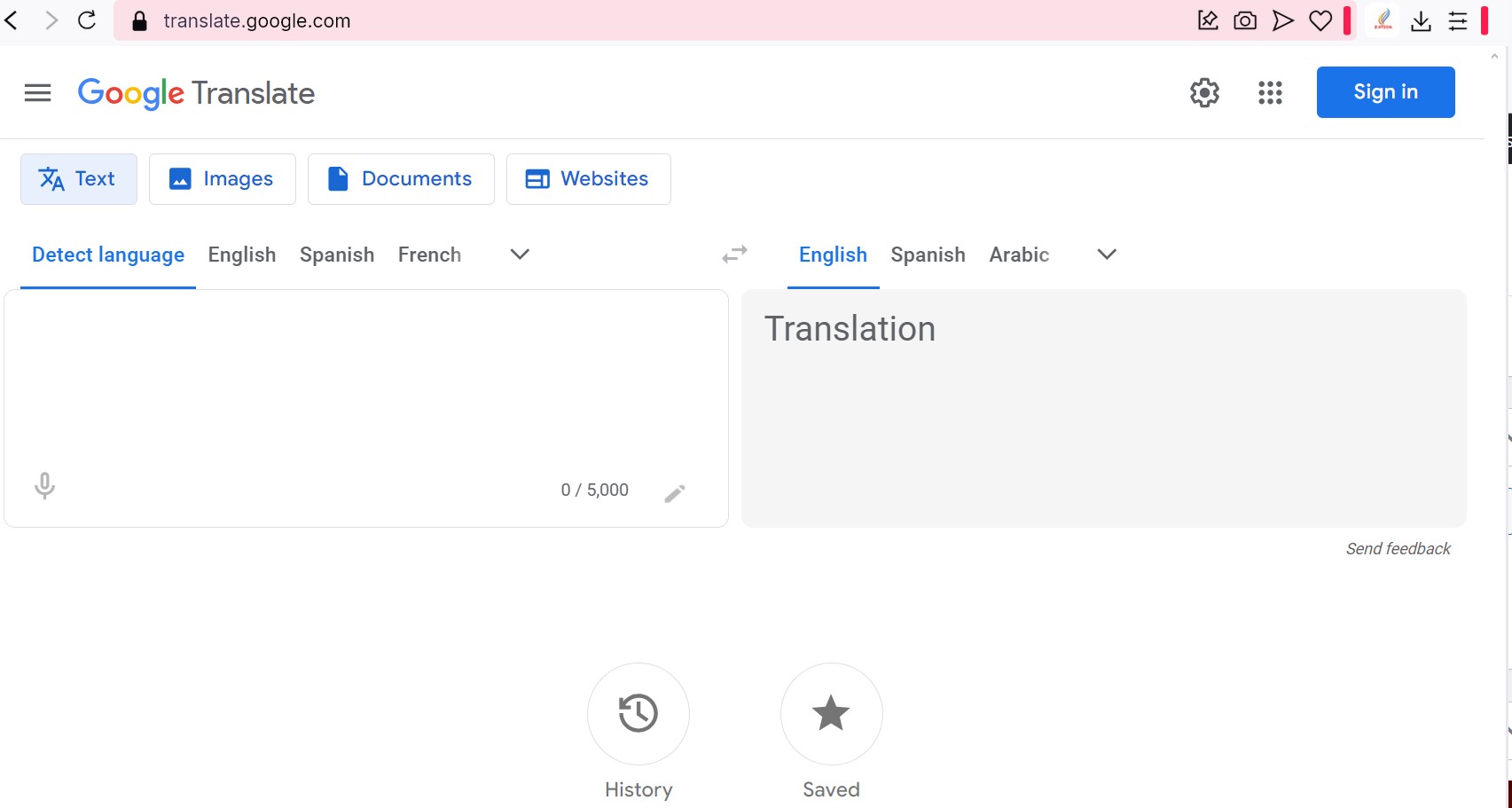Open Settings gear icon

(x=1204, y=92)
